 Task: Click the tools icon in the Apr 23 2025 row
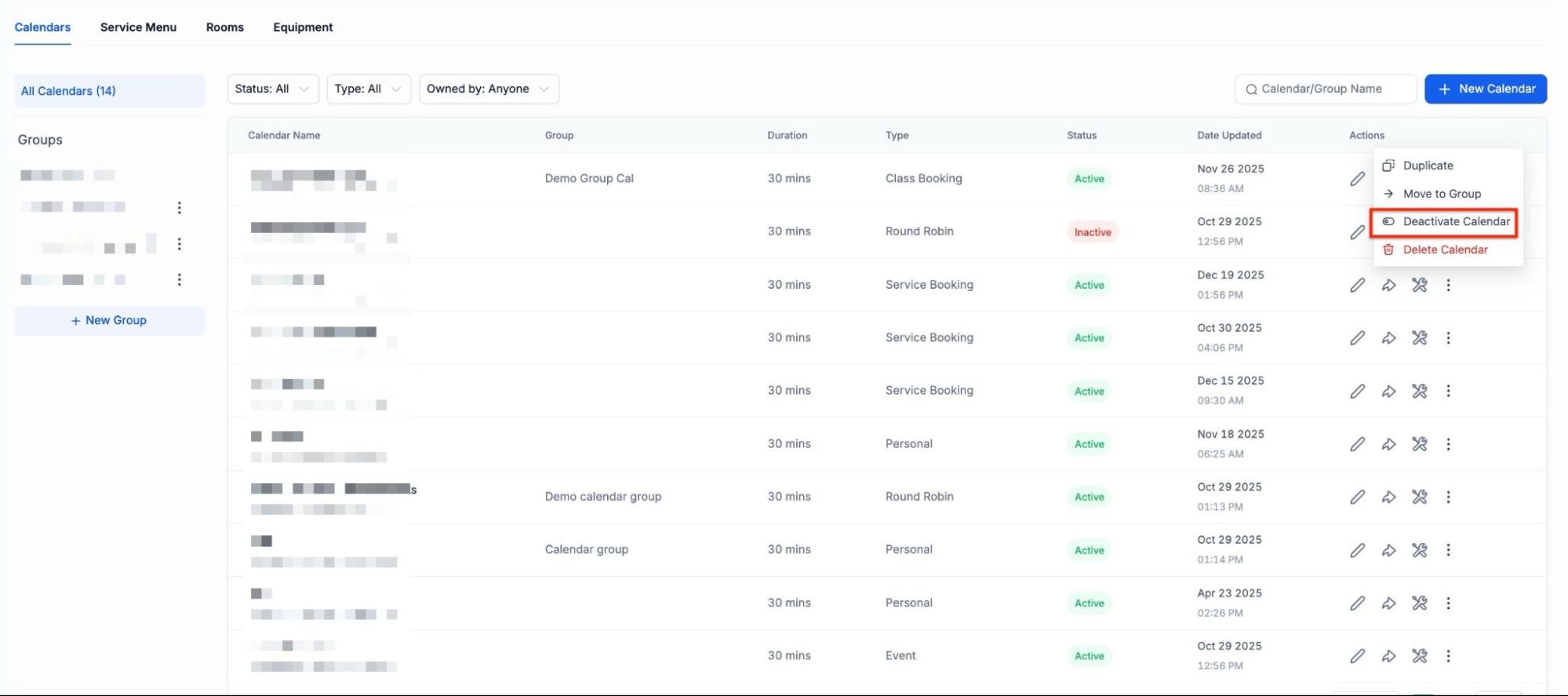[x=1419, y=603]
